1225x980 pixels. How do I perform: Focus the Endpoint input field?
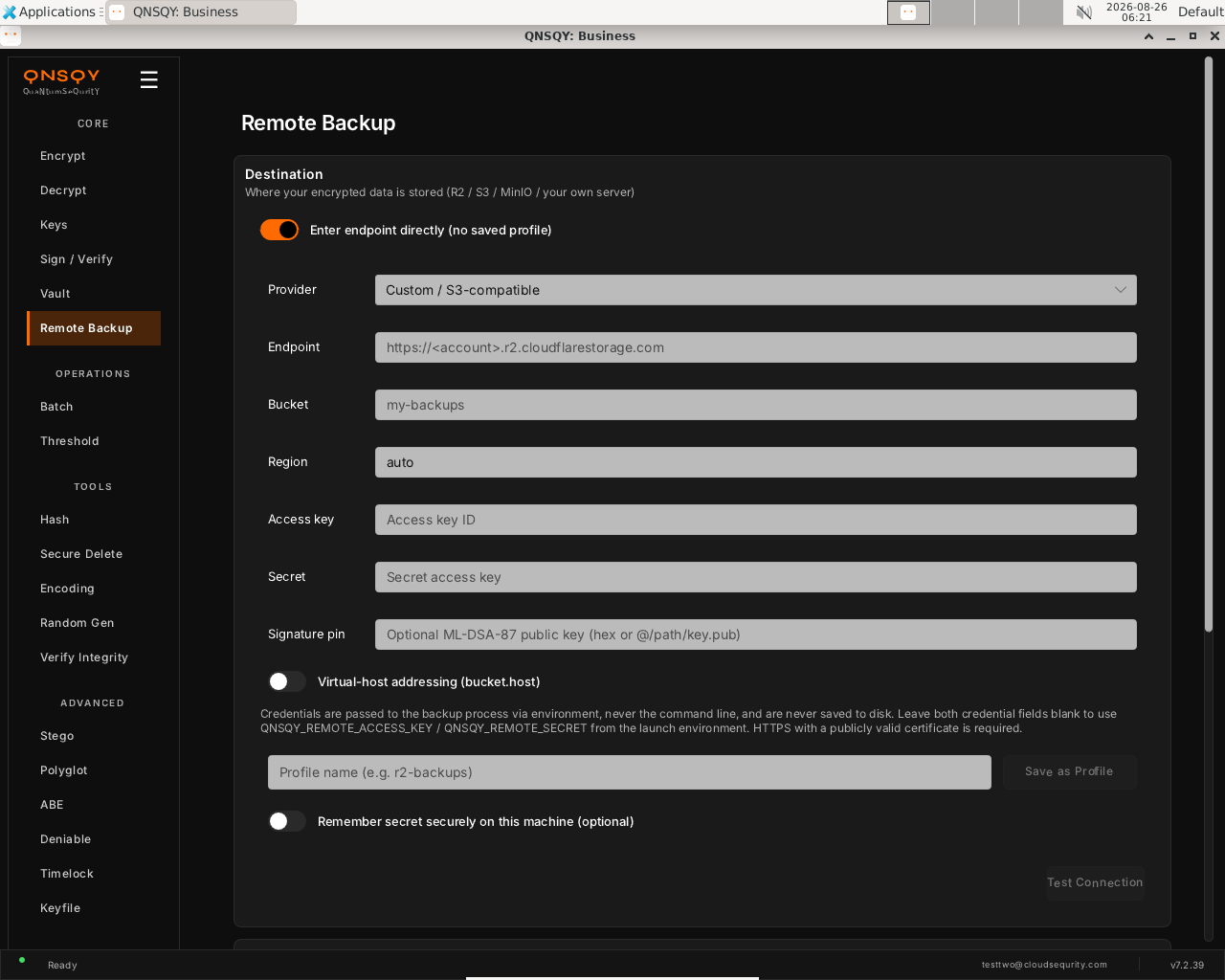(x=756, y=347)
